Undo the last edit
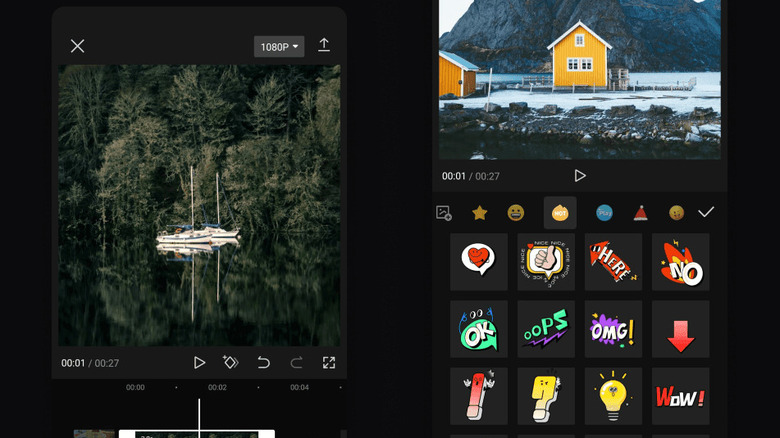 263,363
